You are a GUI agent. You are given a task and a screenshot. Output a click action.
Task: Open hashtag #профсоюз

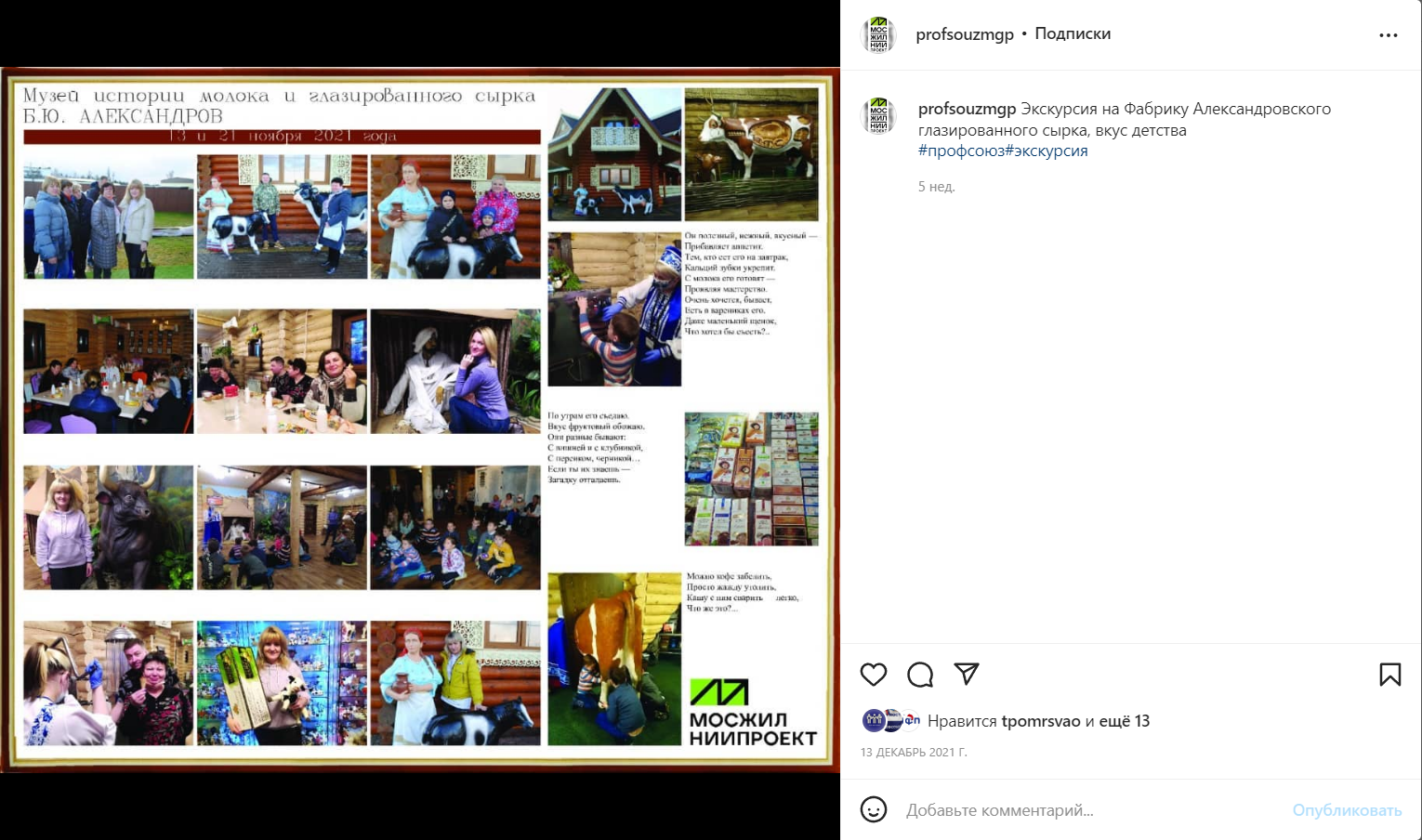961,151
